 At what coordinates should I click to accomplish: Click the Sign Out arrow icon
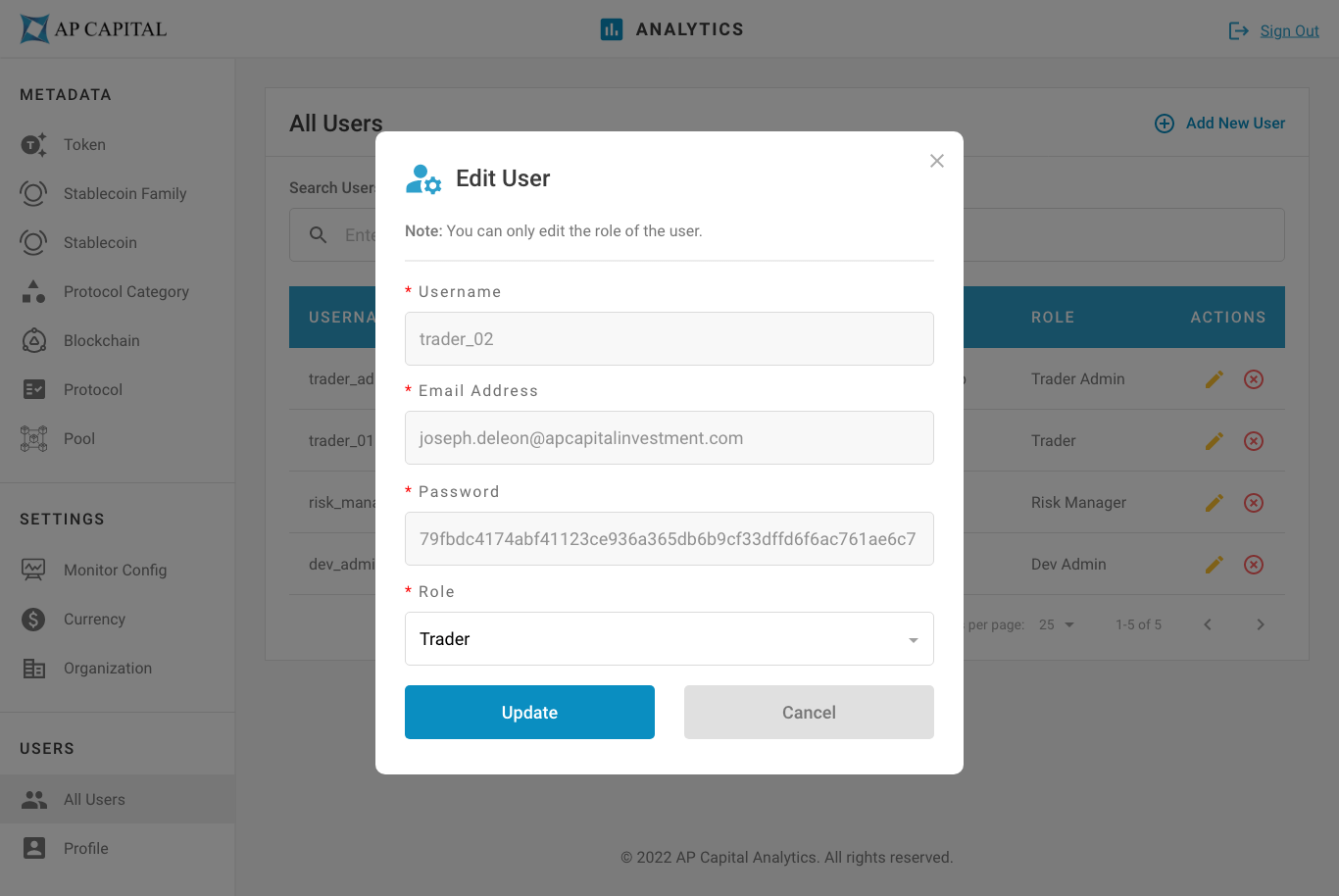[x=1238, y=31]
